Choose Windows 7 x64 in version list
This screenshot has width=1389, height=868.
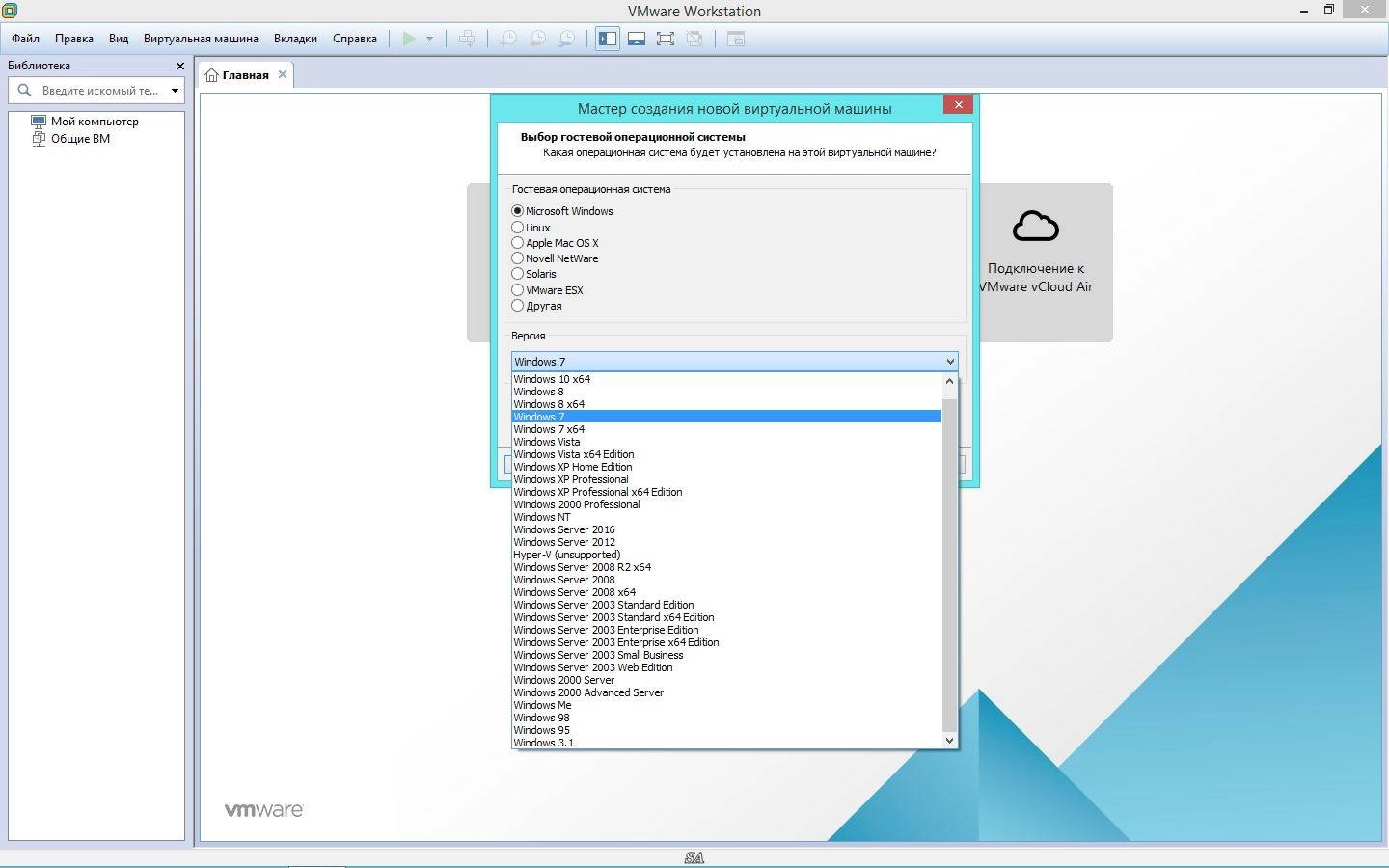point(726,429)
